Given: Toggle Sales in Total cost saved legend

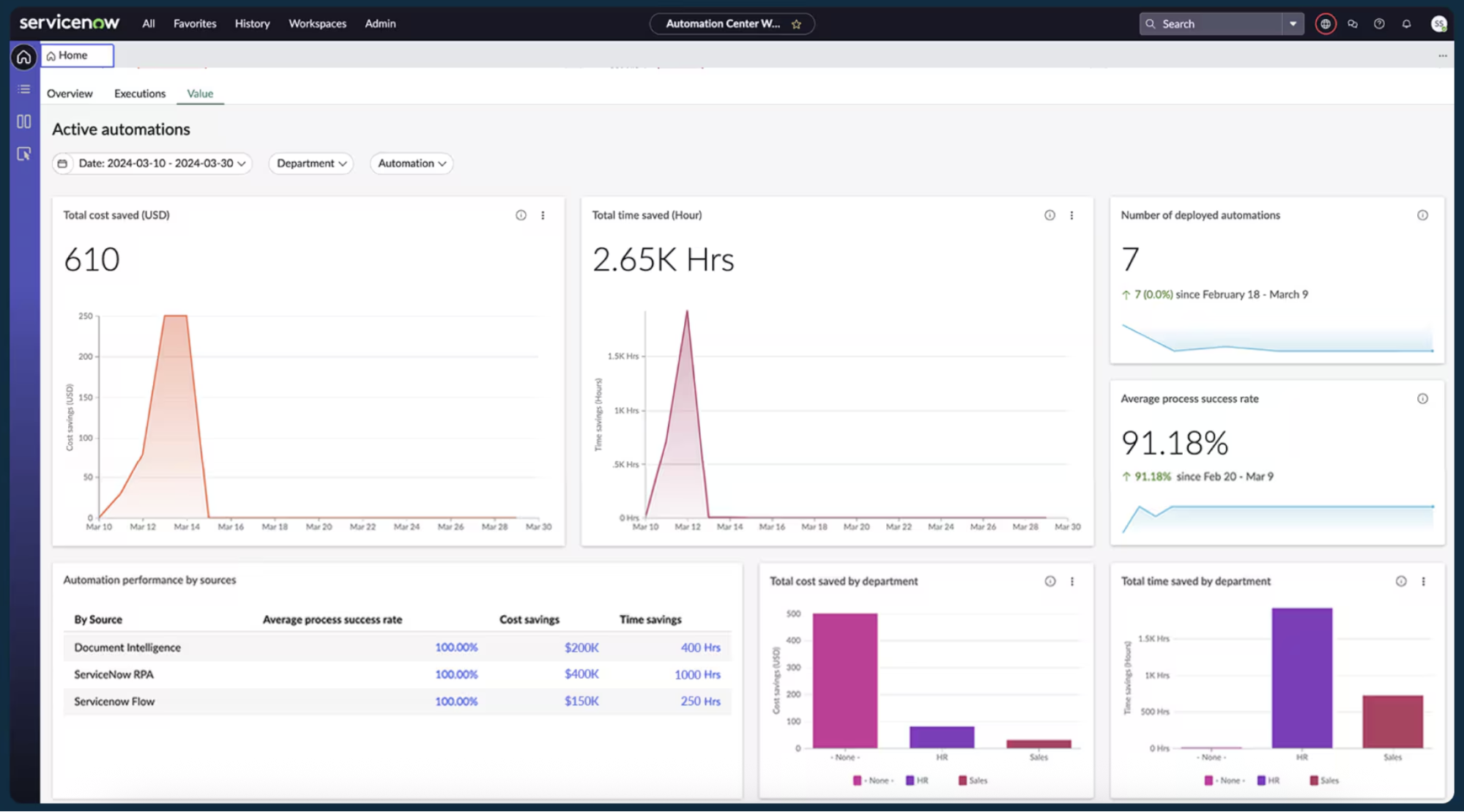Looking at the screenshot, I should pyautogui.click(x=972, y=781).
